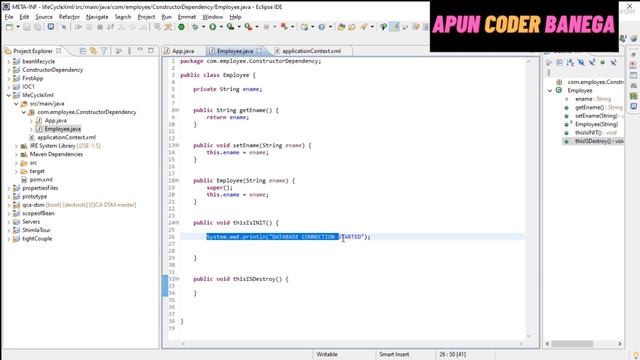This screenshot has height=360, width=640.
Task: Select thisIsINIT() in the Outline
Action: [x=596, y=133]
